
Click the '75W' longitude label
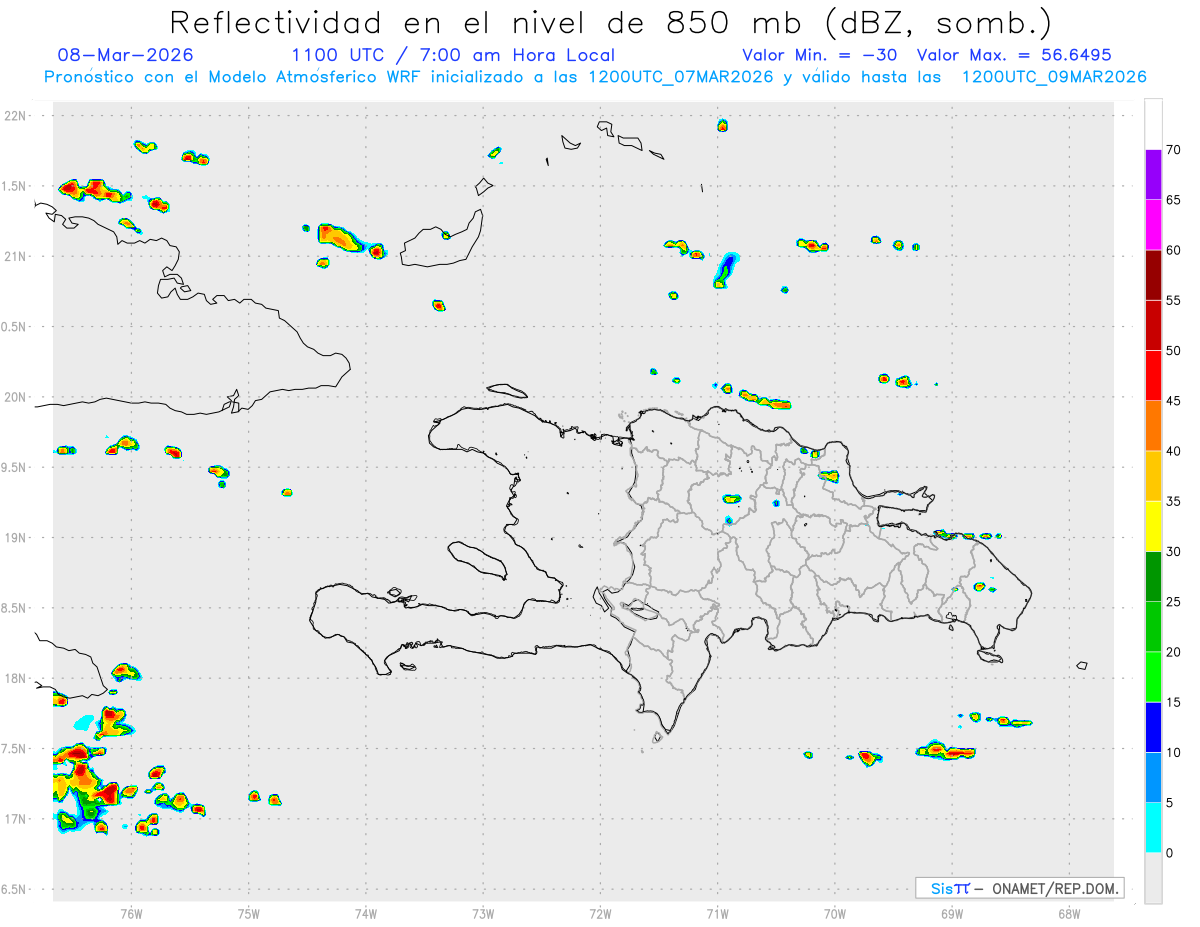click(249, 913)
